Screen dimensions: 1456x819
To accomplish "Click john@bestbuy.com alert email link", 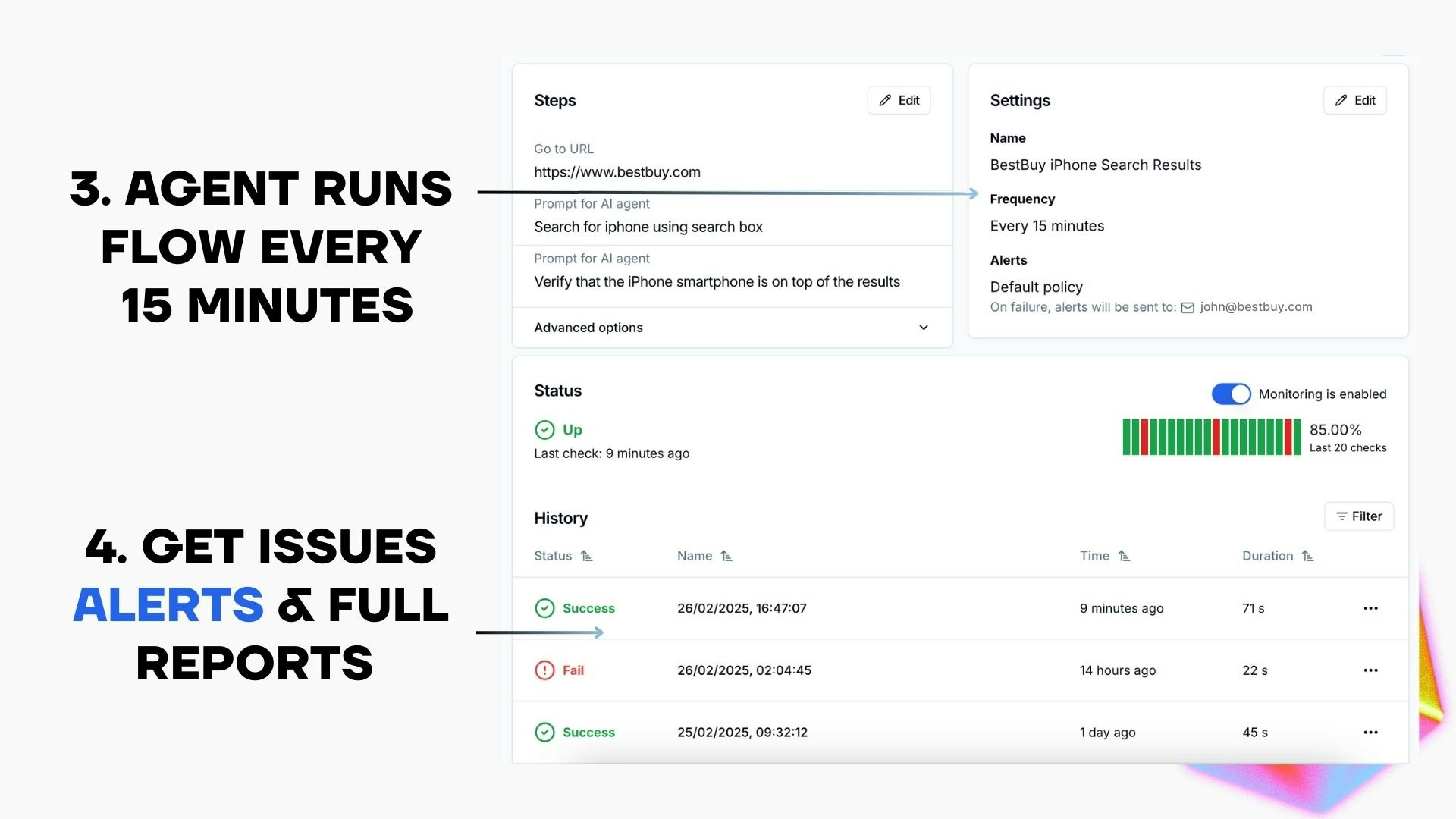I will coord(1255,307).
